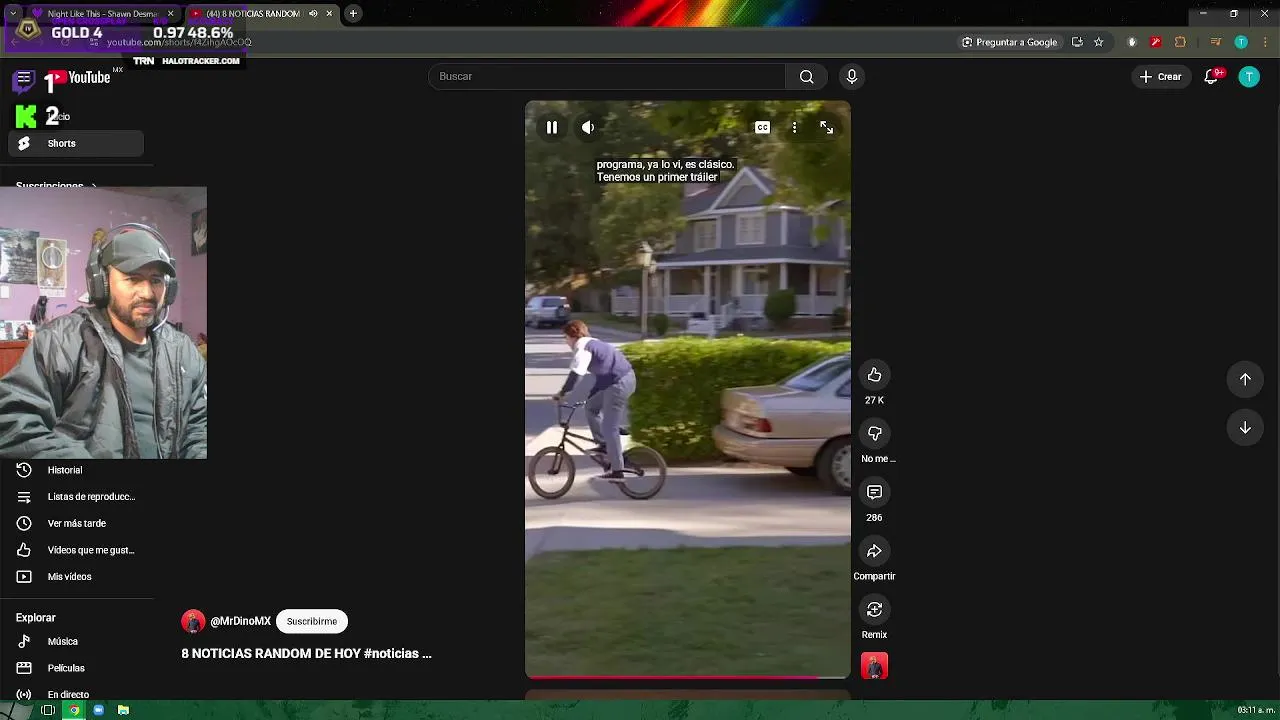Open the Short's three-dot options menu

(x=794, y=128)
